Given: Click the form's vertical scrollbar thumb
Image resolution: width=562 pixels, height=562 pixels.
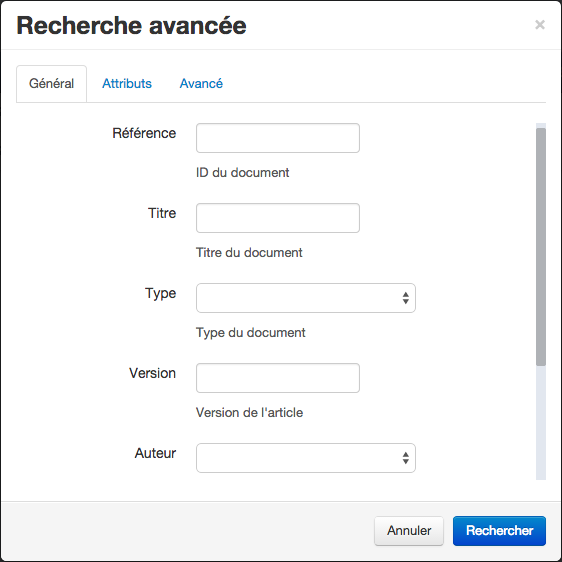Looking at the screenshot, I should 541,247.
